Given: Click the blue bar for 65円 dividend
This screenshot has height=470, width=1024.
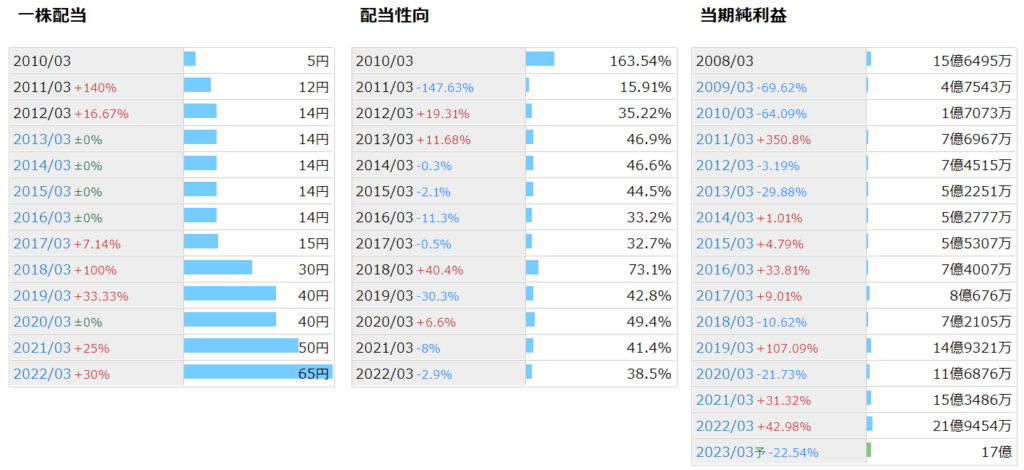Looking at the screenshot, I should click(x=258, y=372).
